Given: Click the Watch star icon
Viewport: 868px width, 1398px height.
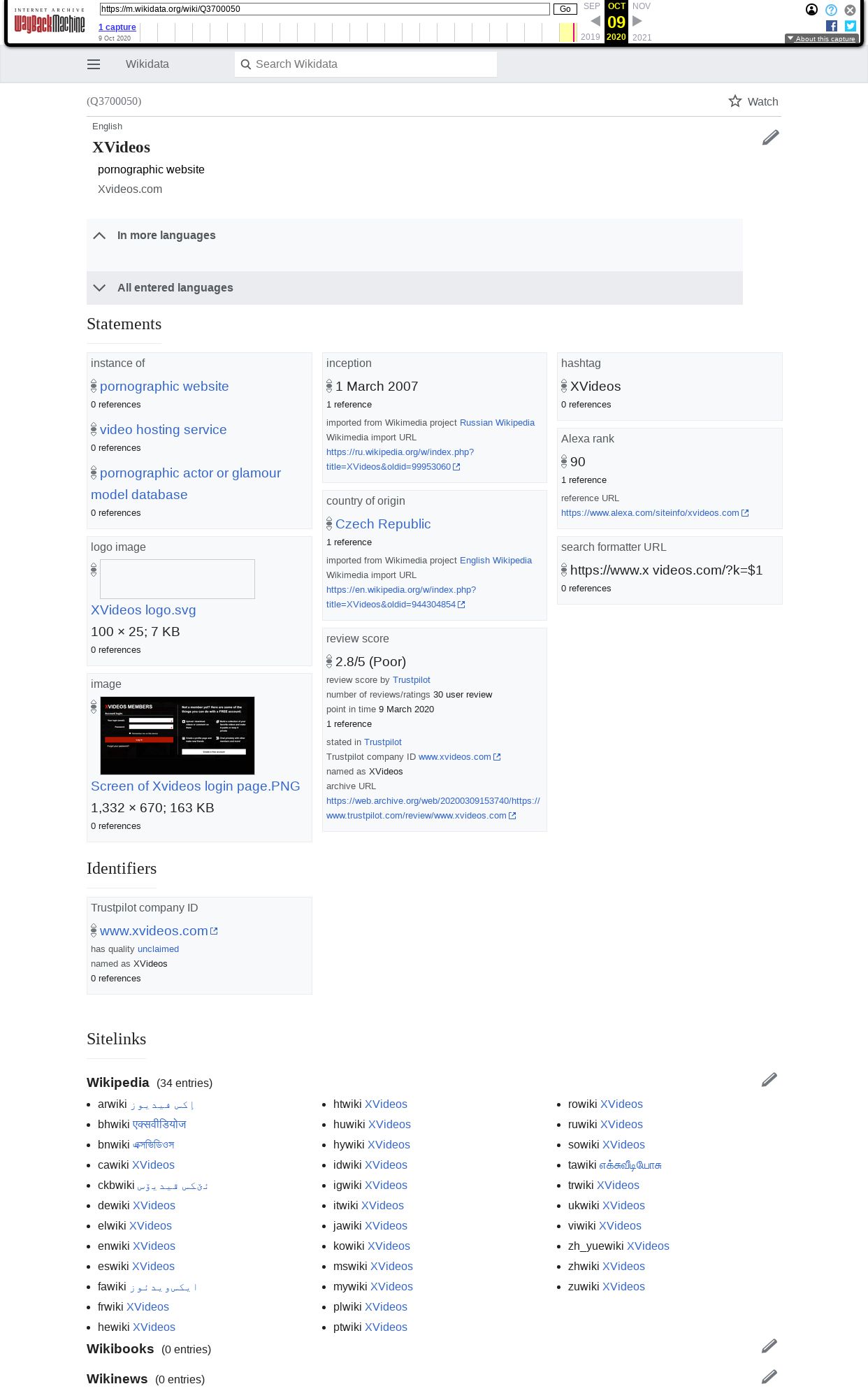Looking at the screenshot, I should (735, 101).
